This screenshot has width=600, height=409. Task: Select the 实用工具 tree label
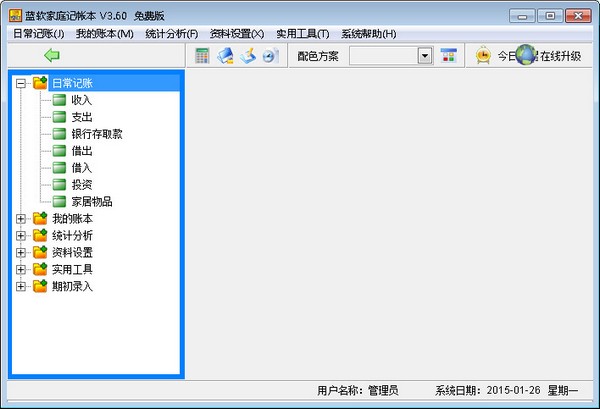pos(72,269)
